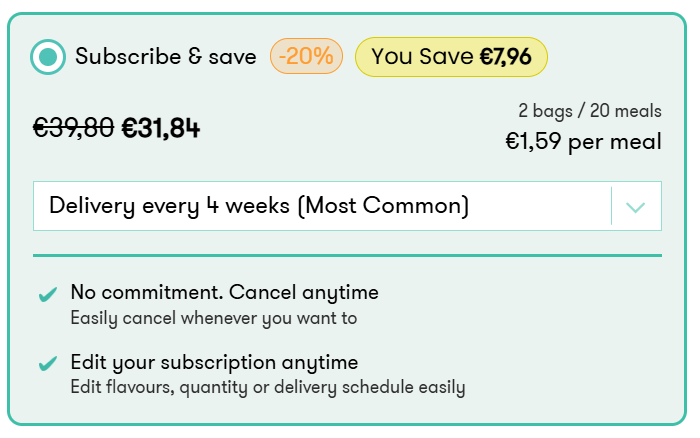The image size is (700, 438).
Task: Select the Subscribe & save radio button
Action: tap(48, 57)
